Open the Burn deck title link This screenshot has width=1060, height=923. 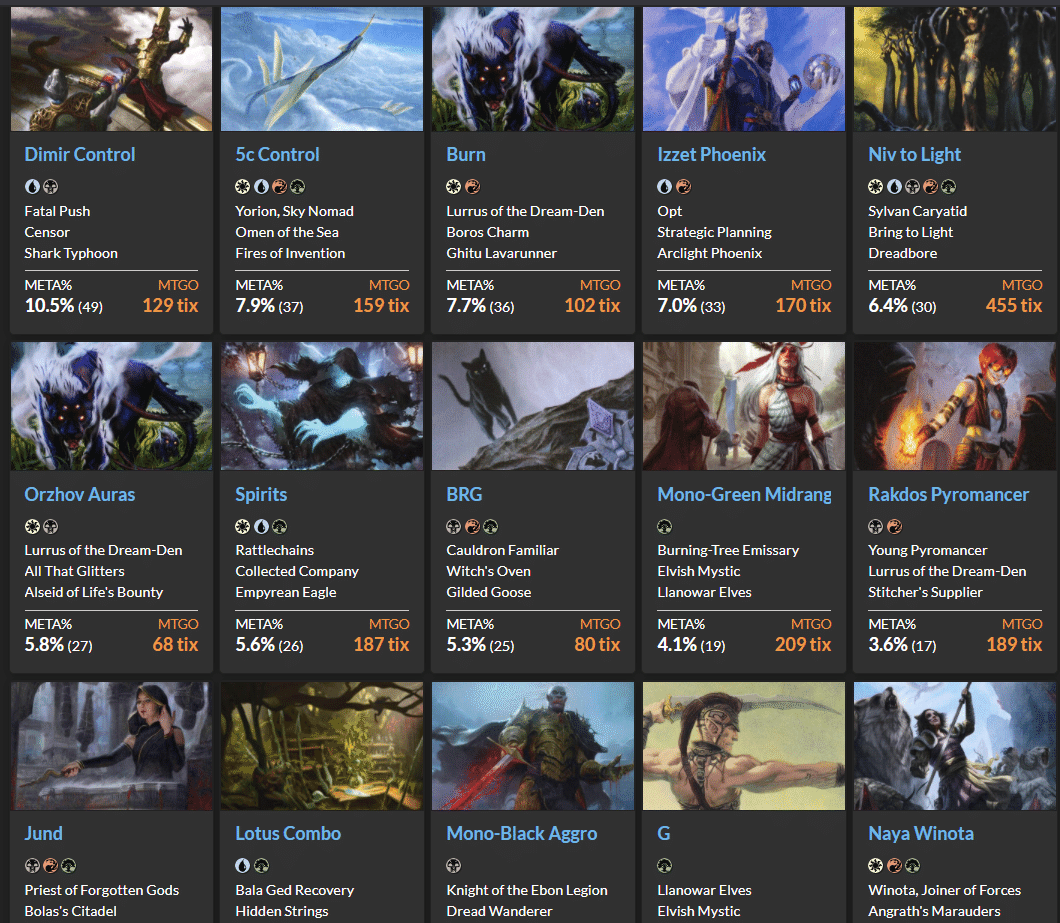pyautogui.click(x=466, y=154)
